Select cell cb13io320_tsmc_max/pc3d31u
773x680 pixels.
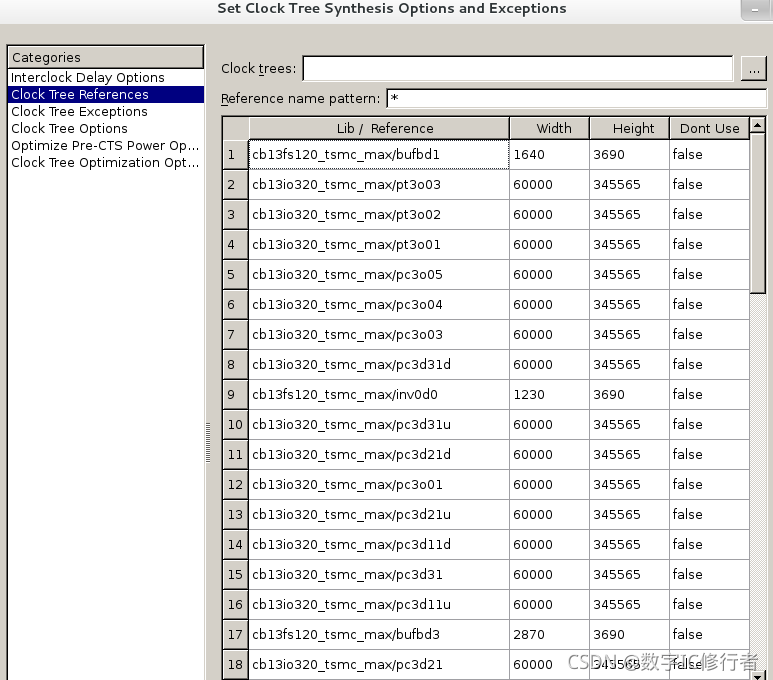379,425
